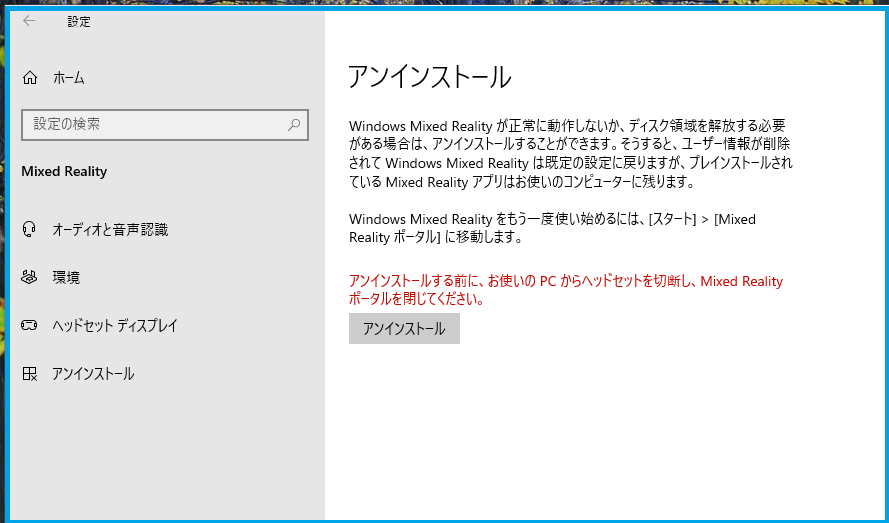Image resolution: width=889 pixels, height=523 pixels.
Task: Click paragraph about restarting via スタート
Action: click(x=552, y=228)
